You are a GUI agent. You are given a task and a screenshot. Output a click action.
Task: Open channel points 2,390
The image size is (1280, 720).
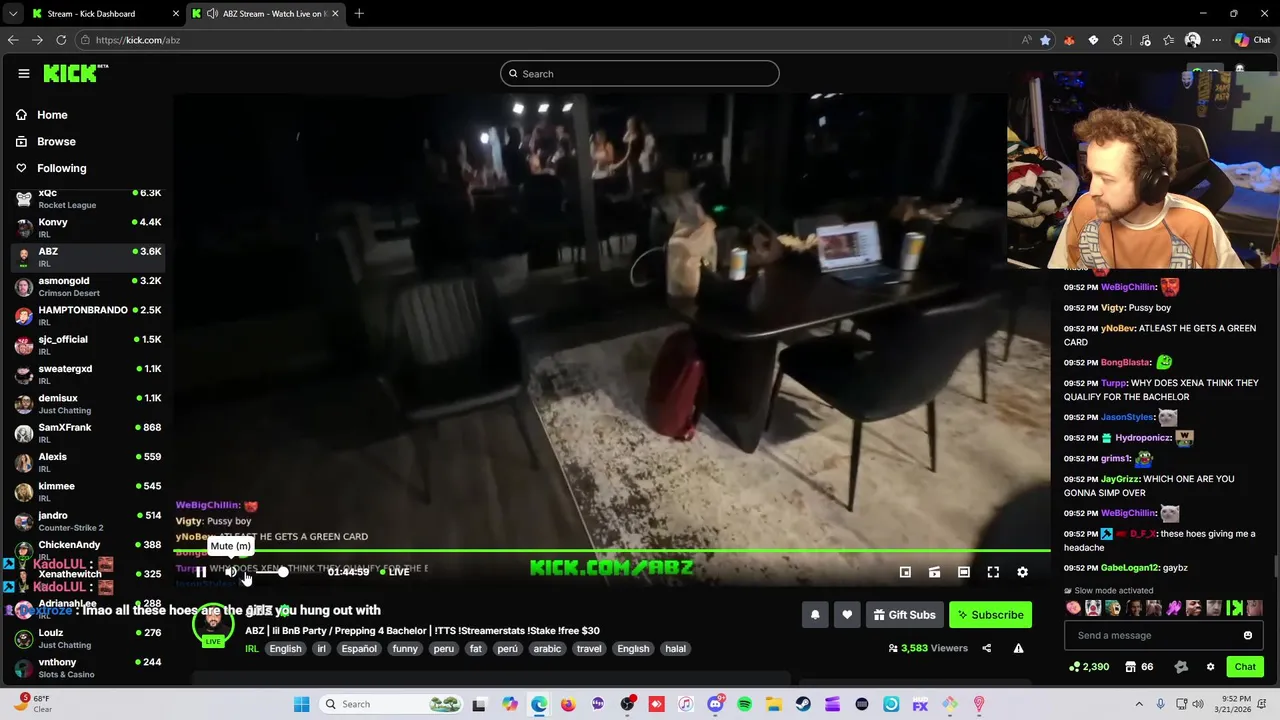(1089, 667)
